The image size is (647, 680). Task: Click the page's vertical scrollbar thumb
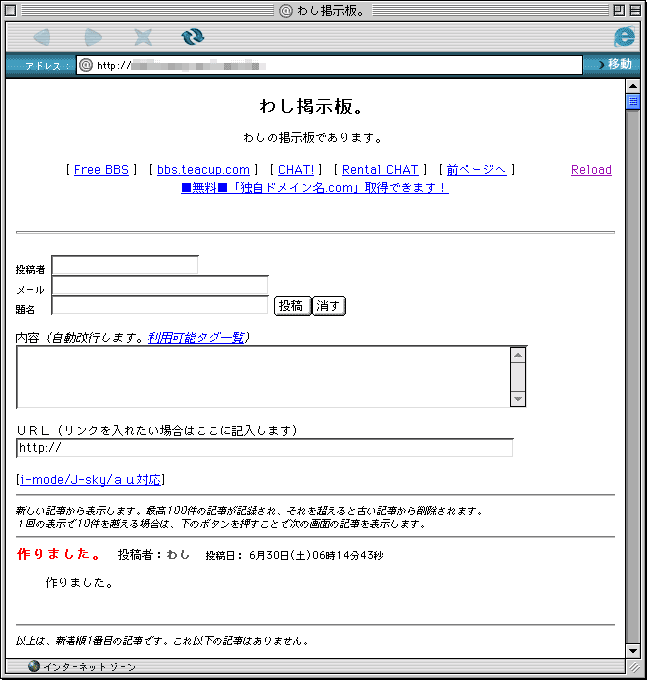coord(633,102)
